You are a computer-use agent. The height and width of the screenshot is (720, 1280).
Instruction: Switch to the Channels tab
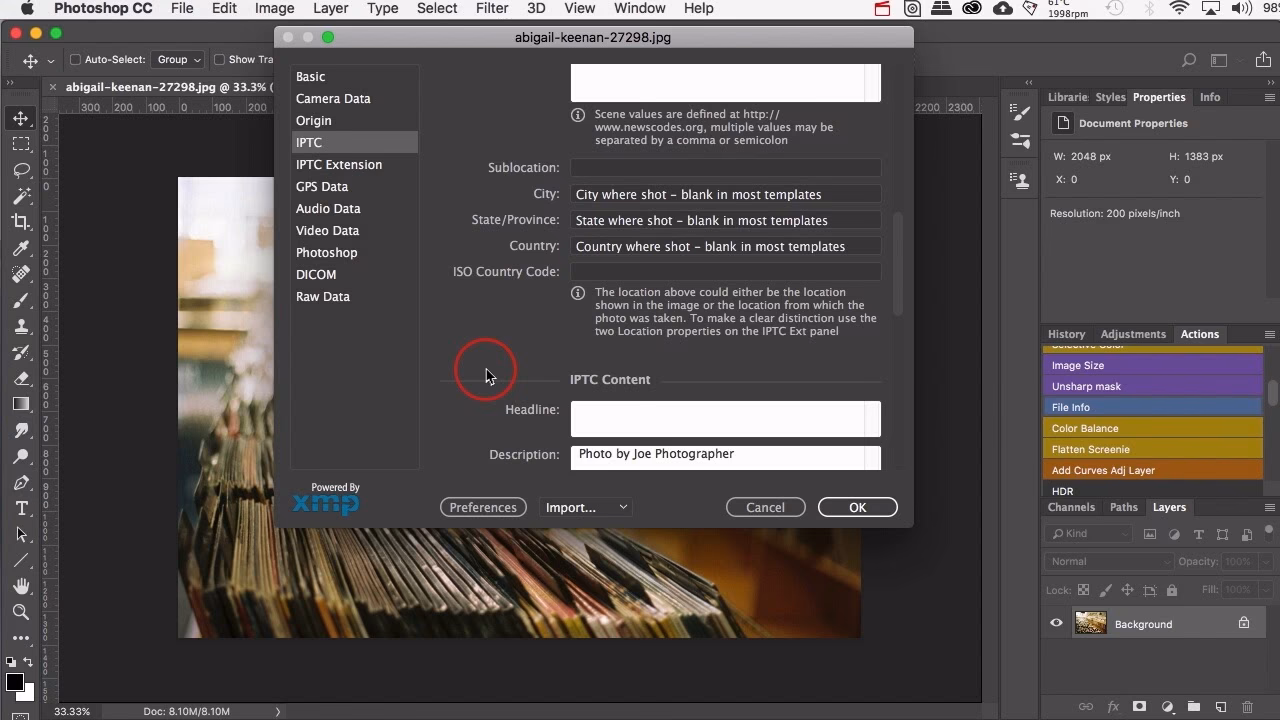pos(1070,507)
